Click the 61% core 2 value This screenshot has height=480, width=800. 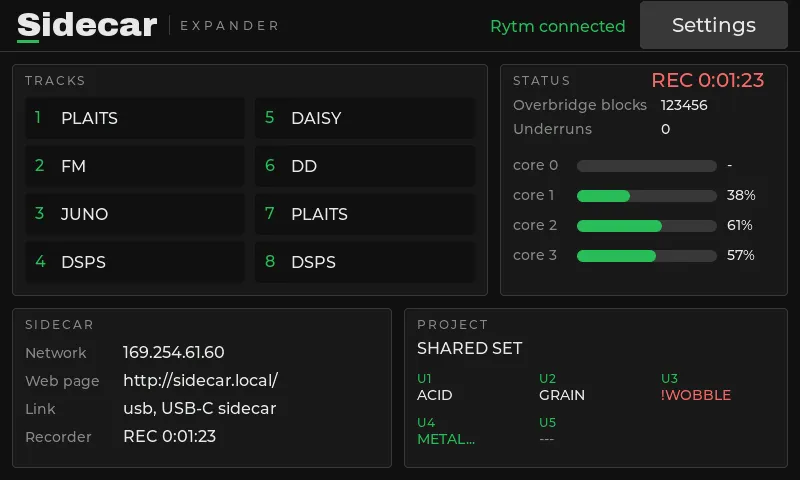[739, 225]
